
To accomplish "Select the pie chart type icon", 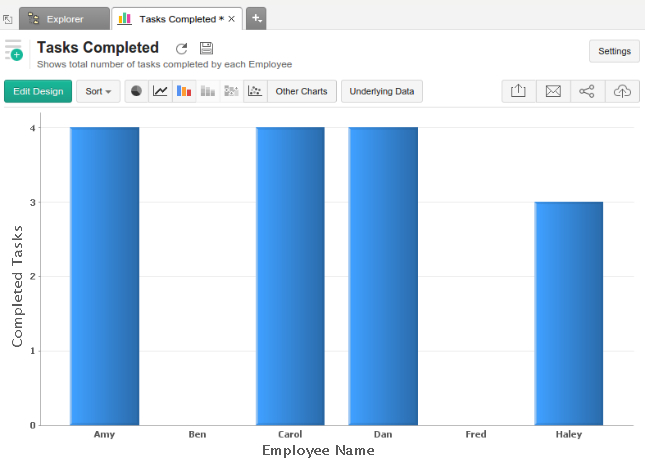I will 136,91.
